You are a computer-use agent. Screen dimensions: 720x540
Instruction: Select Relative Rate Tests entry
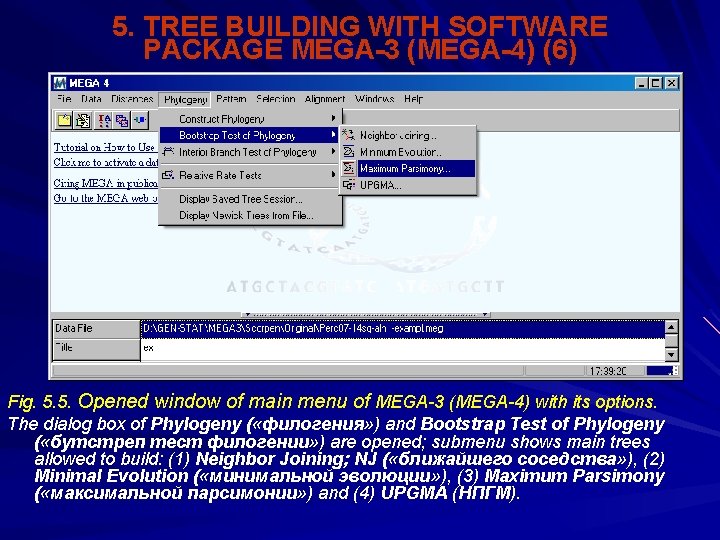coord(250,175)
